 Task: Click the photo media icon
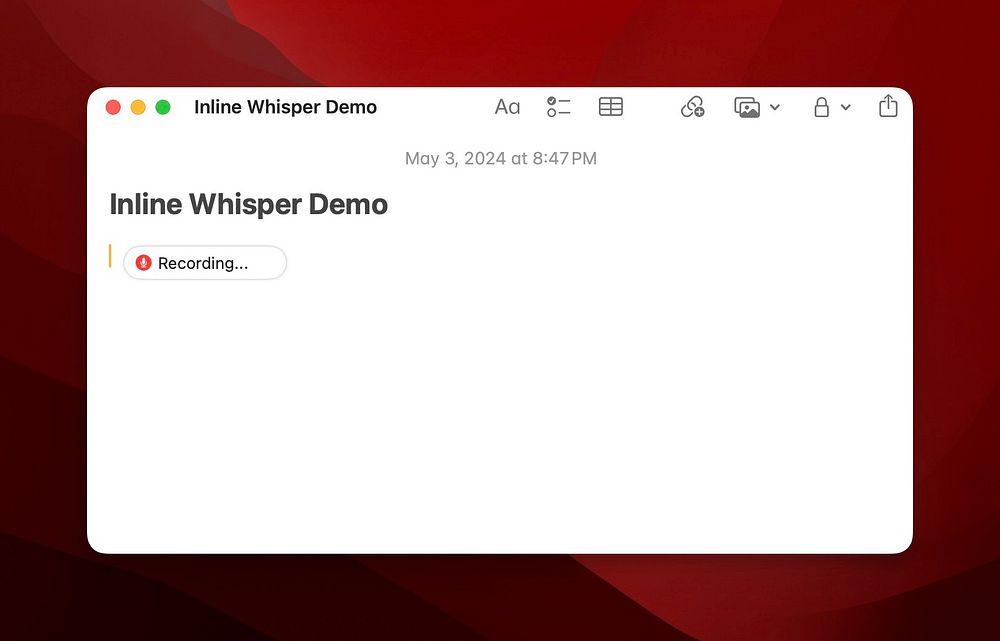coord(747,107)
